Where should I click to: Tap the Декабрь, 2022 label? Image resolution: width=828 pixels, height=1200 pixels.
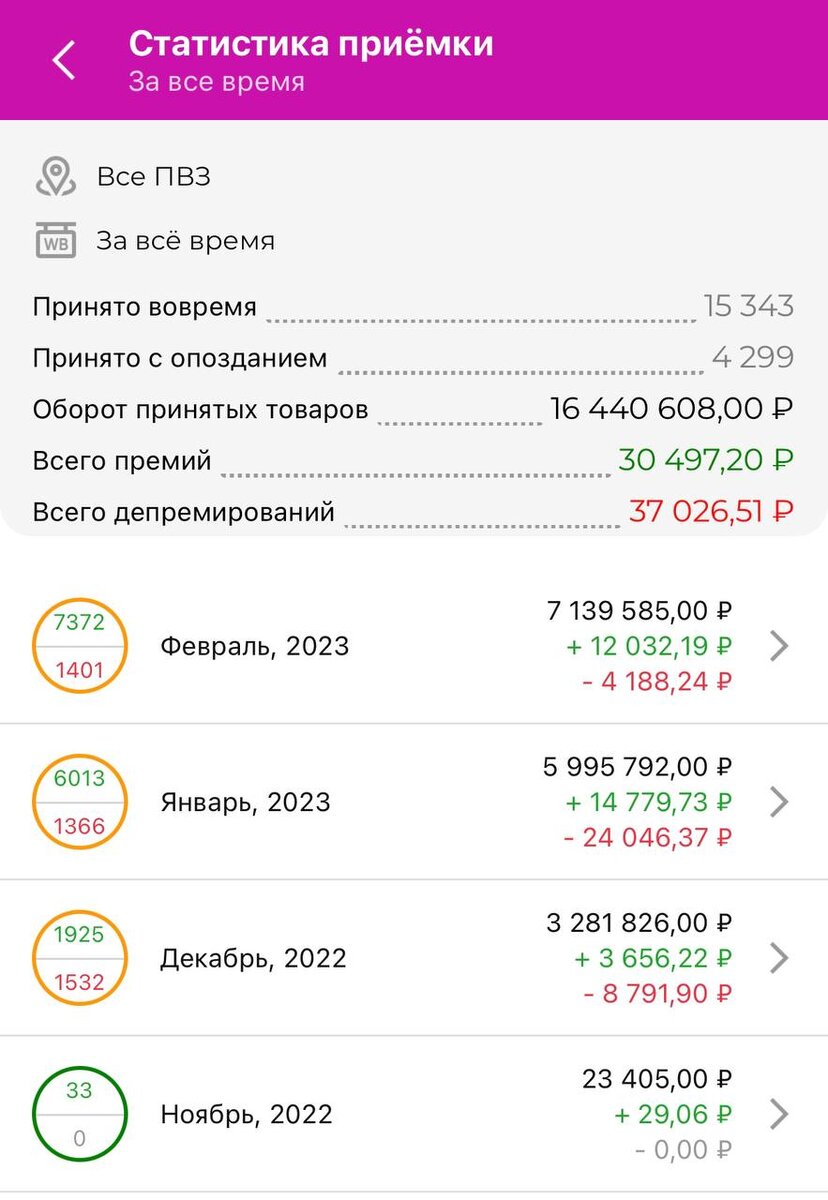tap(253, 958)
